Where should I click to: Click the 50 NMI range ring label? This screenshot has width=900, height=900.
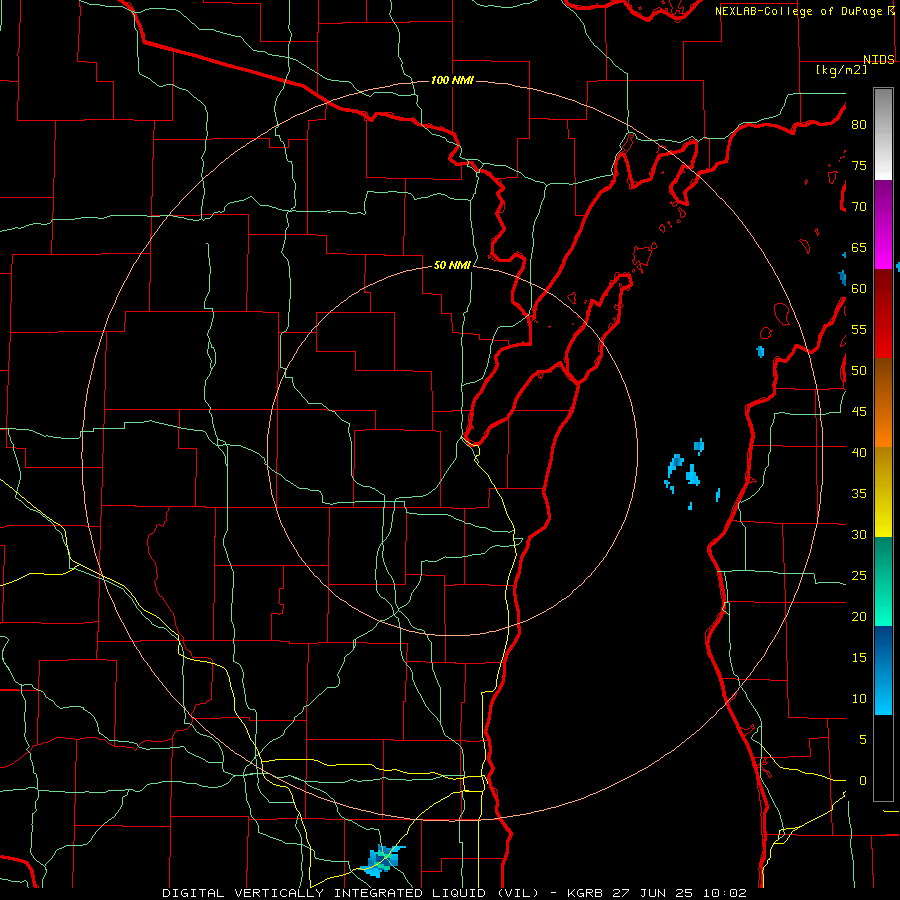point(452,265)
